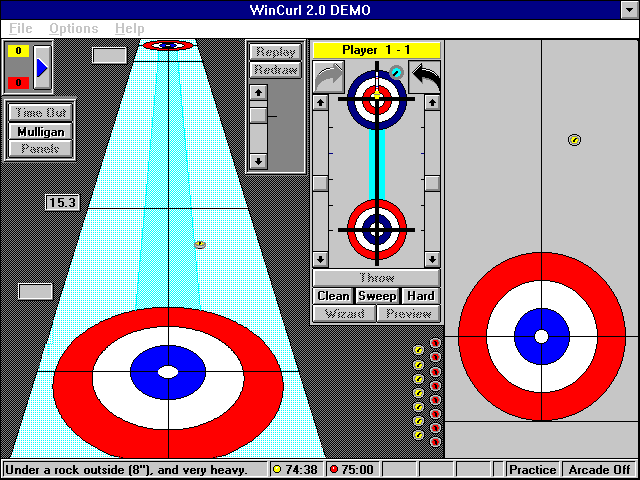
Task: Click the up arrow of the zoom scrollbar
Action: (258, 92)
